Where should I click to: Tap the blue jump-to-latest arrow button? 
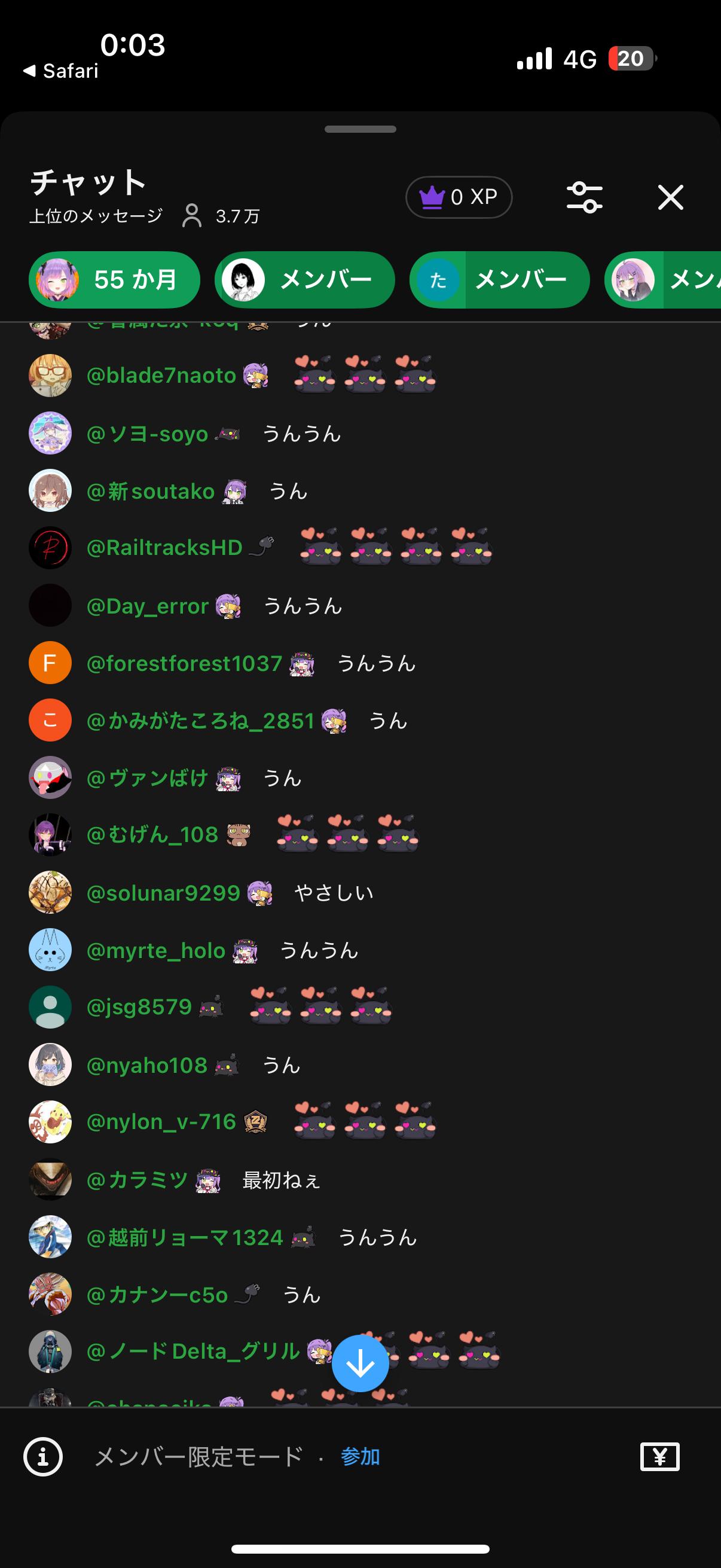pyautogui.click(x=360, y=1363)
